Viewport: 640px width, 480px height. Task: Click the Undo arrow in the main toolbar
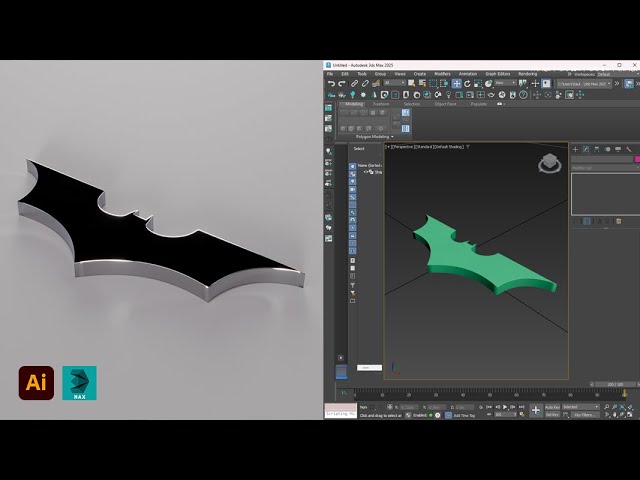(331, 84)
